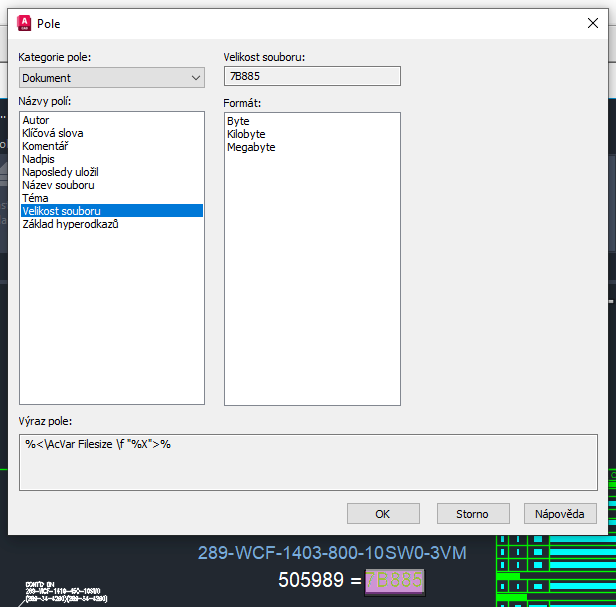Select Autor in field names list

tap(36, 120)
